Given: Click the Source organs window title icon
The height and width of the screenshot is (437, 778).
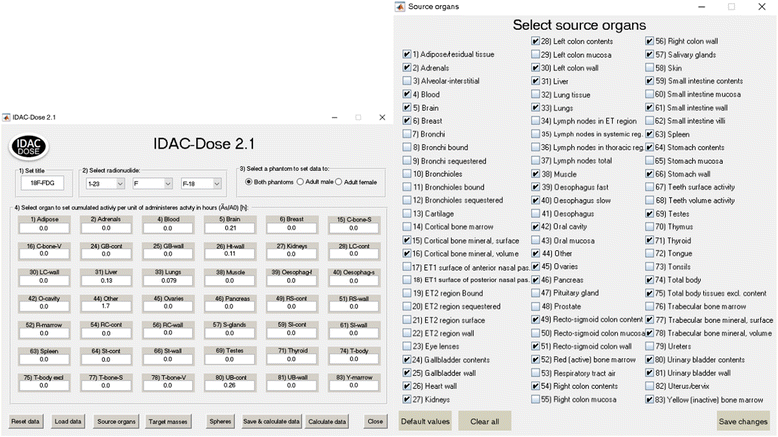Looking at the screenshot, I should tap(400, 7).
